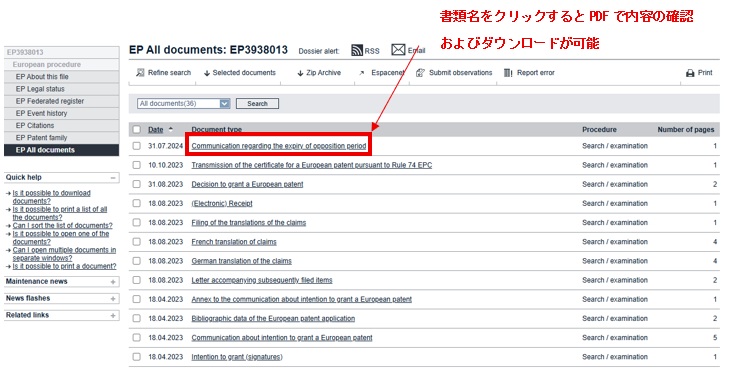Open German translation of the claims
Screen dimensions: 729x378
(x=241, y=261)
